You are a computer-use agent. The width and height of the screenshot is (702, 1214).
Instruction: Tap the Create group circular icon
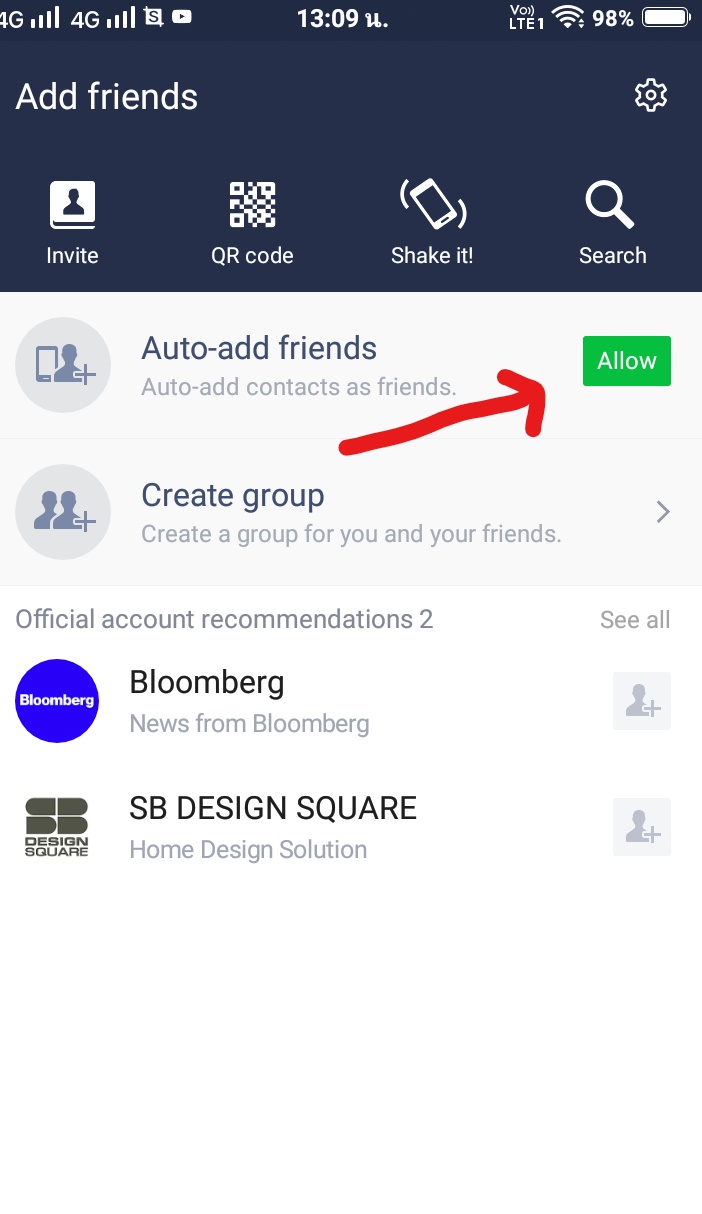(x=63, y=512)
